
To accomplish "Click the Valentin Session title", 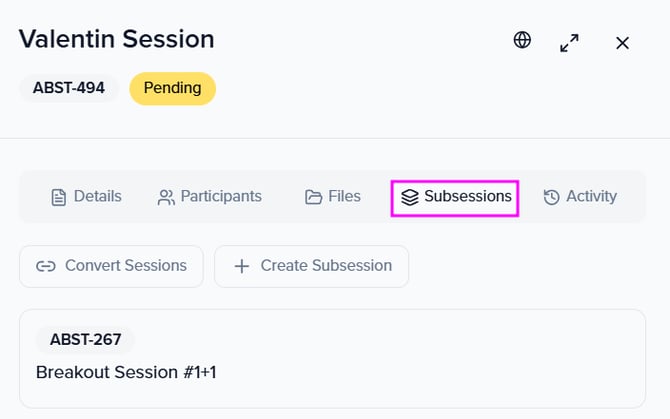I will (117, 39).
